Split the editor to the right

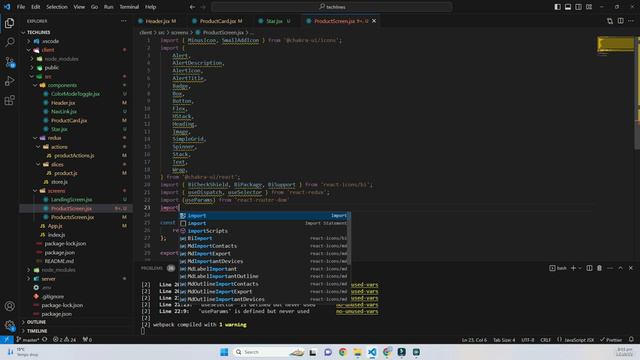pyautogui.click(x=620, y=21)
